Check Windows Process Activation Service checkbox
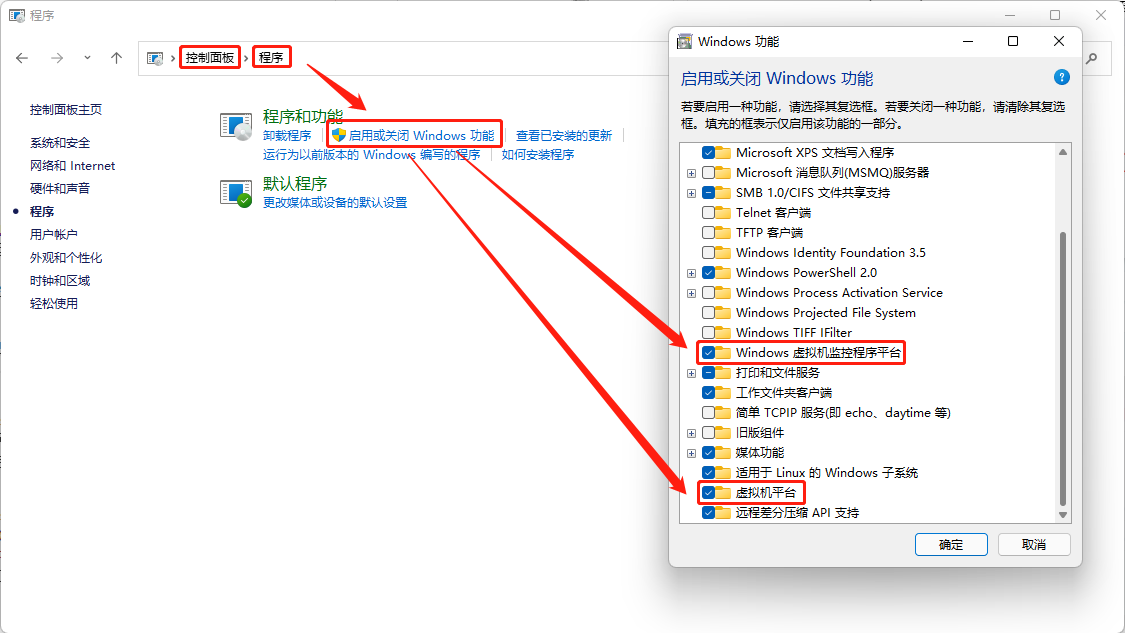The width and height of the screenshot is (1125, 633). point(708,294)
